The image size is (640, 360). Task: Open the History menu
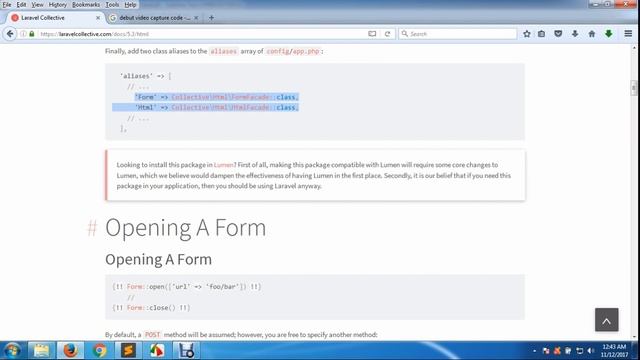(x=58, y=5)
